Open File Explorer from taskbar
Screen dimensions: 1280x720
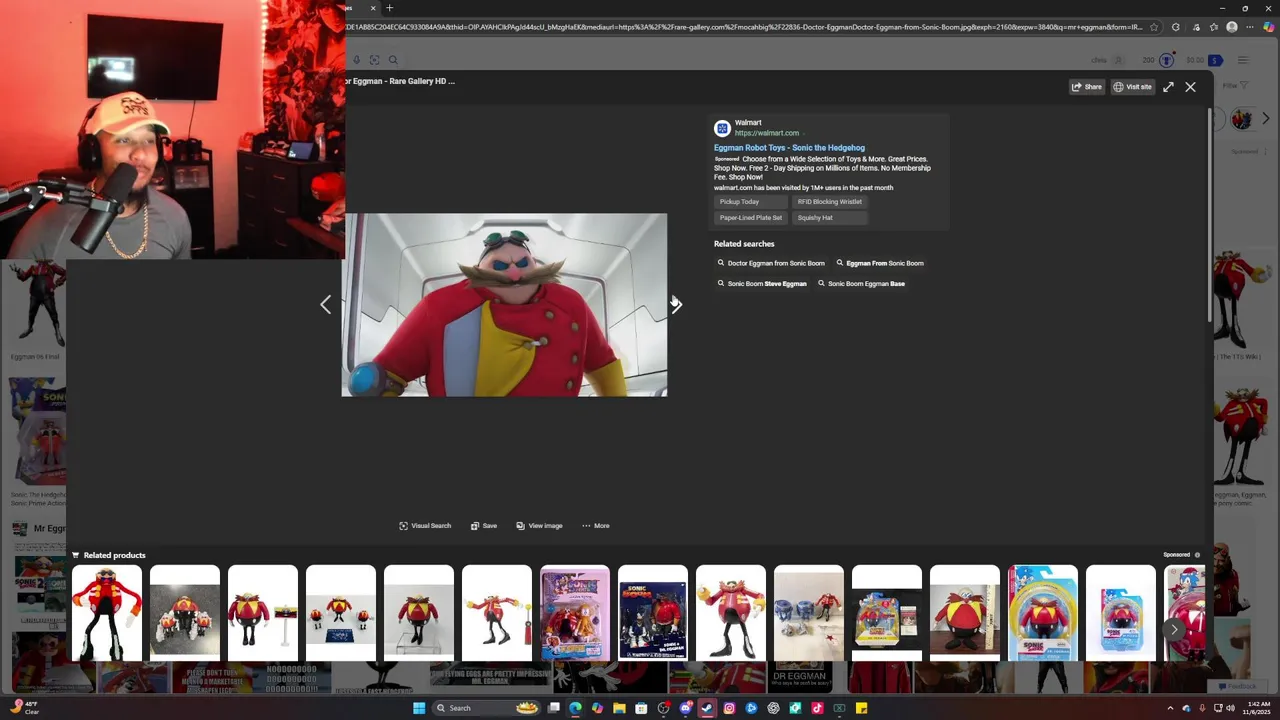(619, 708)
